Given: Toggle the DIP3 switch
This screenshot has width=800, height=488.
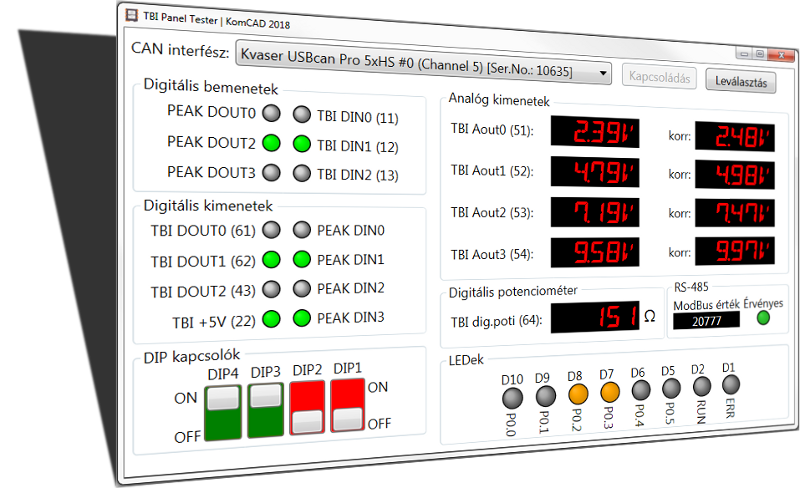Looking at the screenshot, I should click(265, 408).
